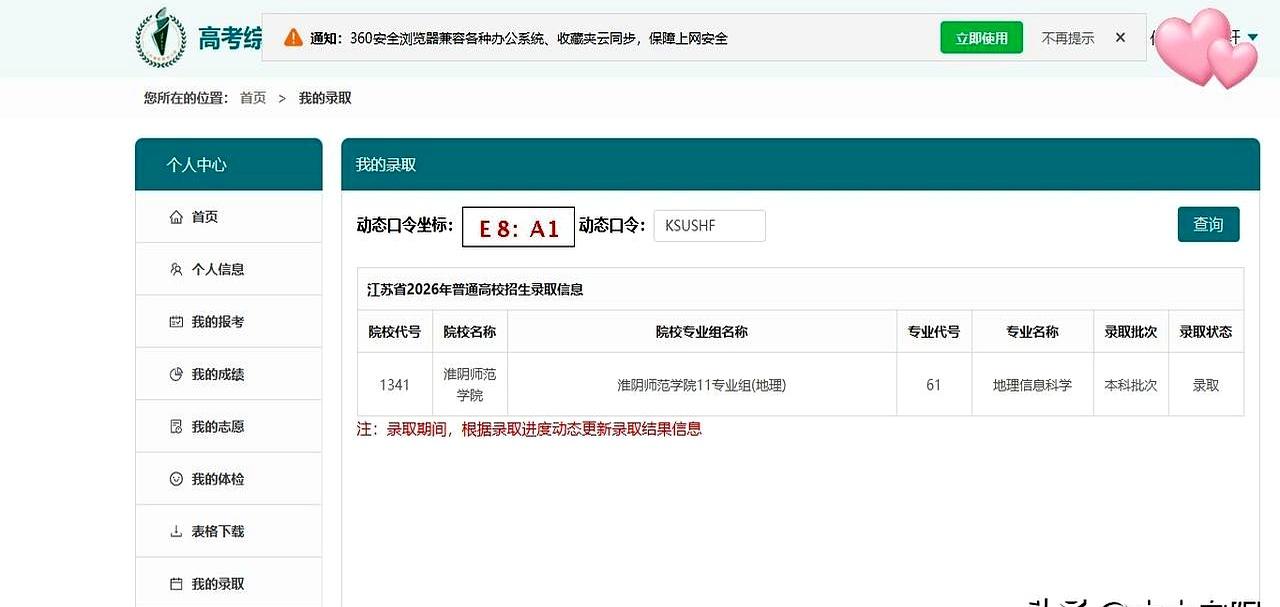Screen dimensions: 1280x607
Task: Click 不再提示 in the notification
Action: pyautogui.click(x=1068, y=38)
